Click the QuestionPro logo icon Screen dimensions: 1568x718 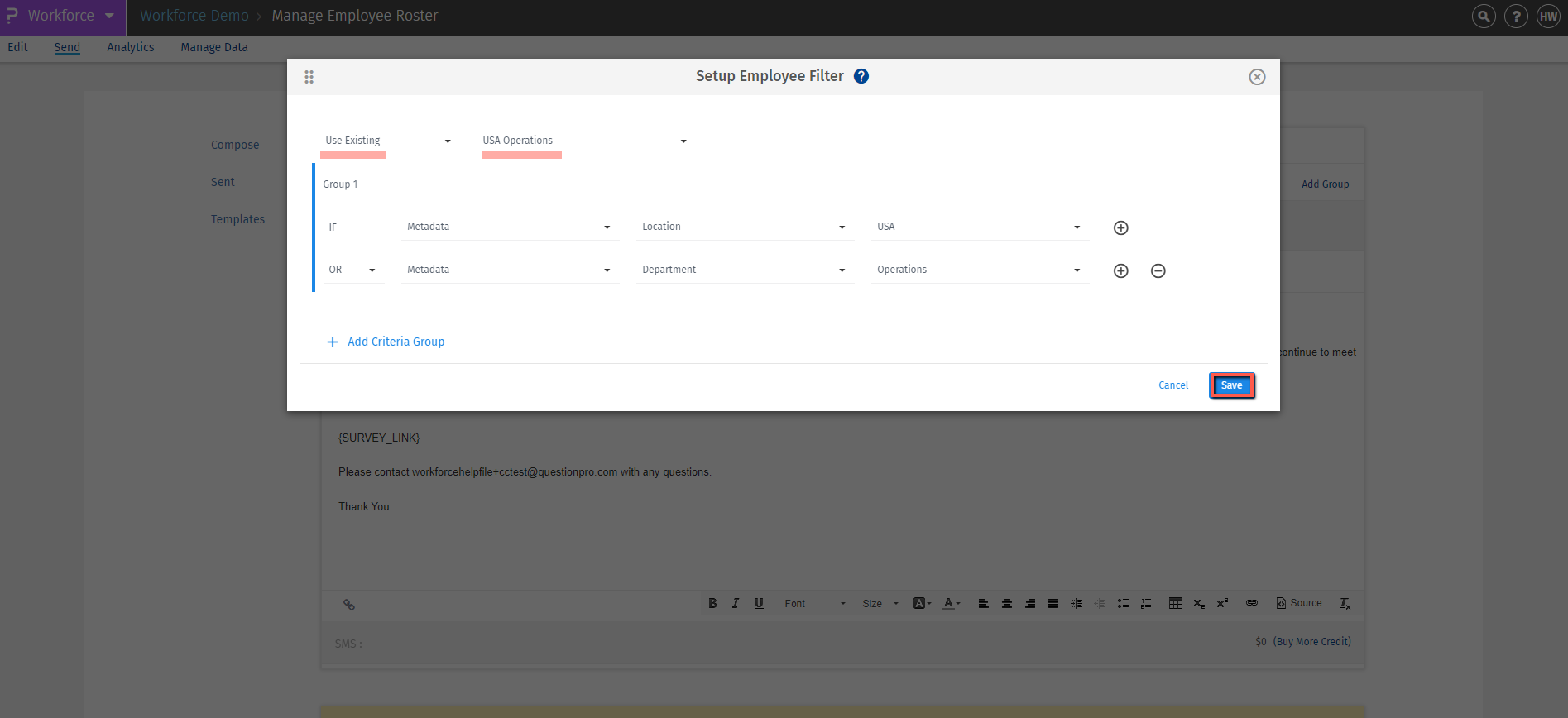pyautogui.click(x=12, y=16)
